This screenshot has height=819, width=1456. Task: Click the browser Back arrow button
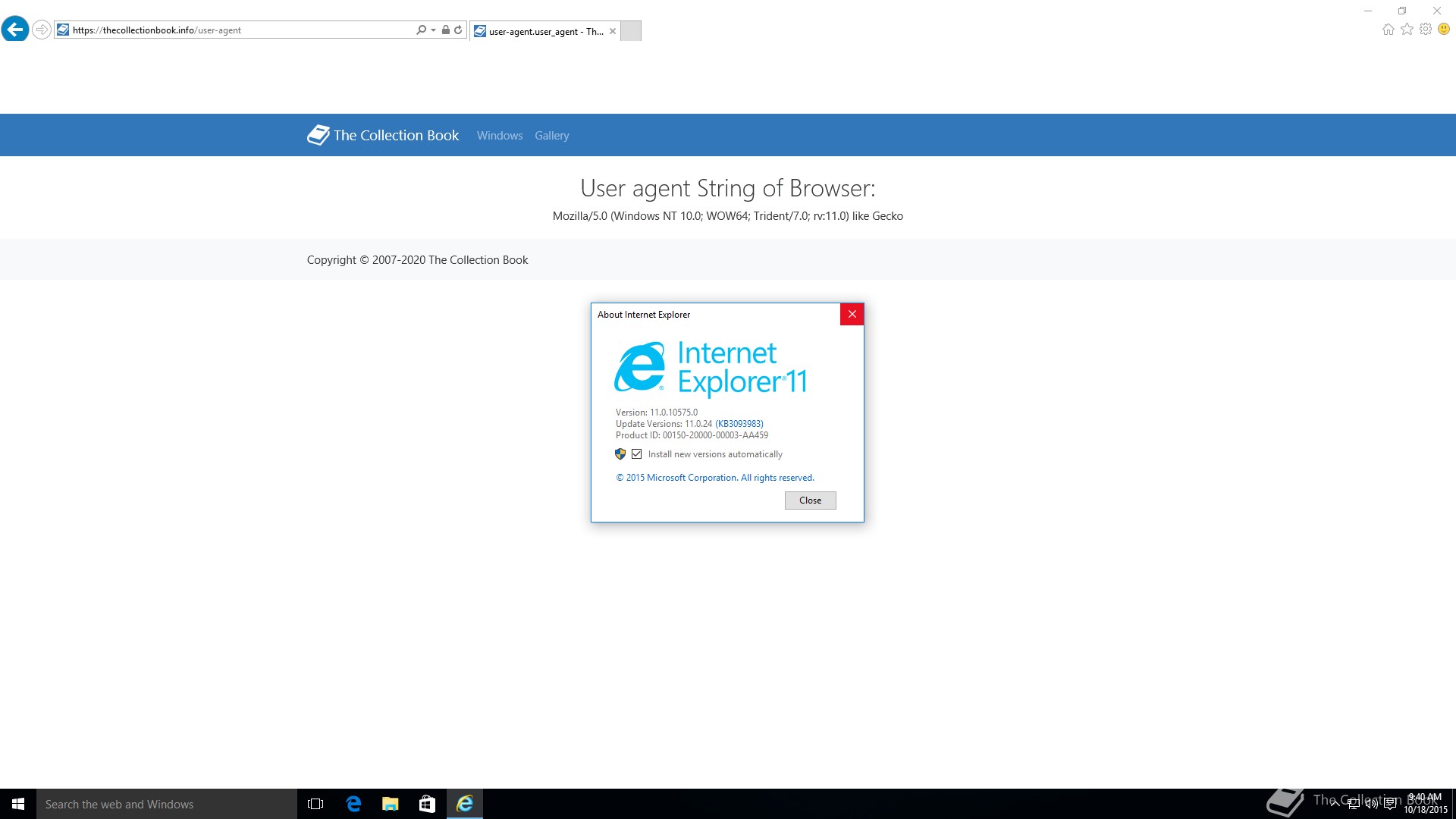point(14,30)
